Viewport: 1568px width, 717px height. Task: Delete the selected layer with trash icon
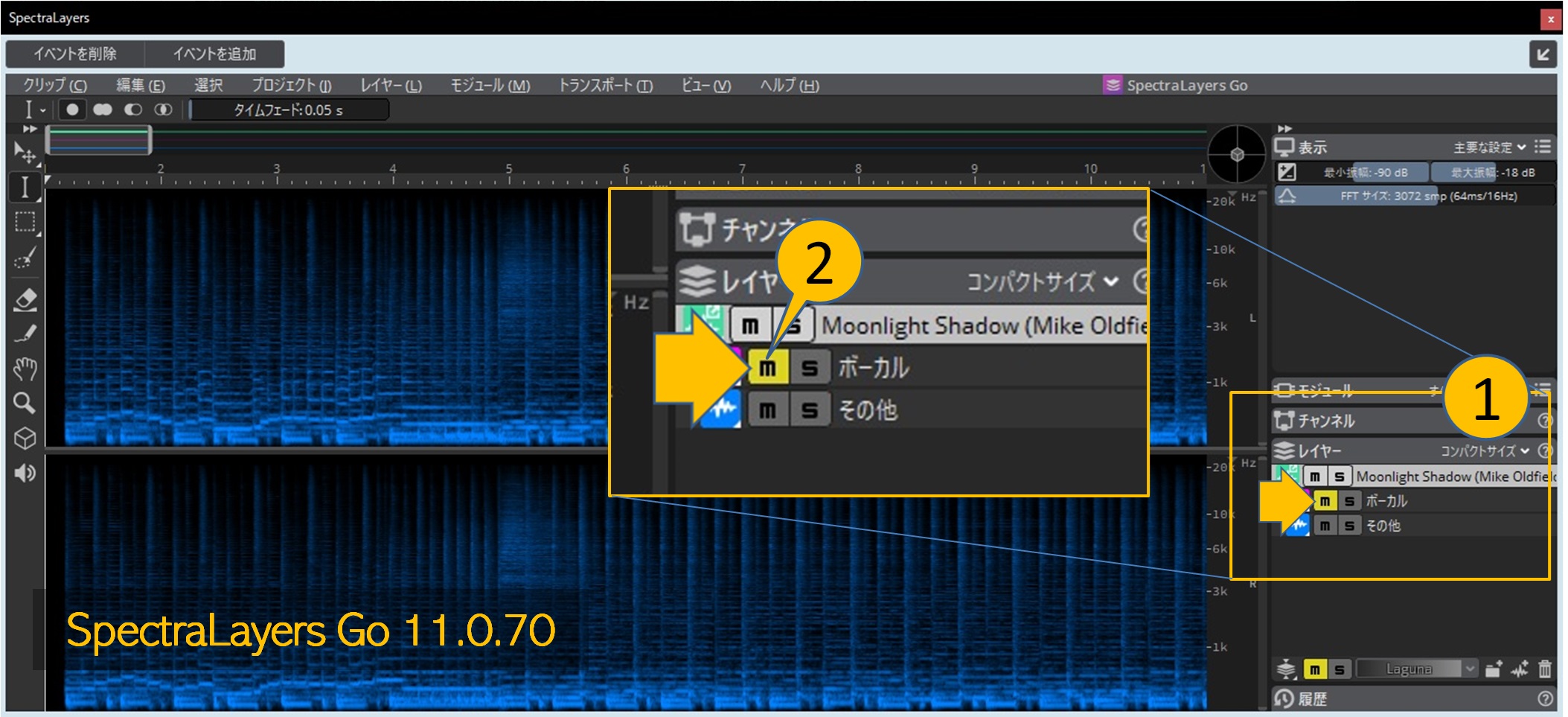point(1545,669)
